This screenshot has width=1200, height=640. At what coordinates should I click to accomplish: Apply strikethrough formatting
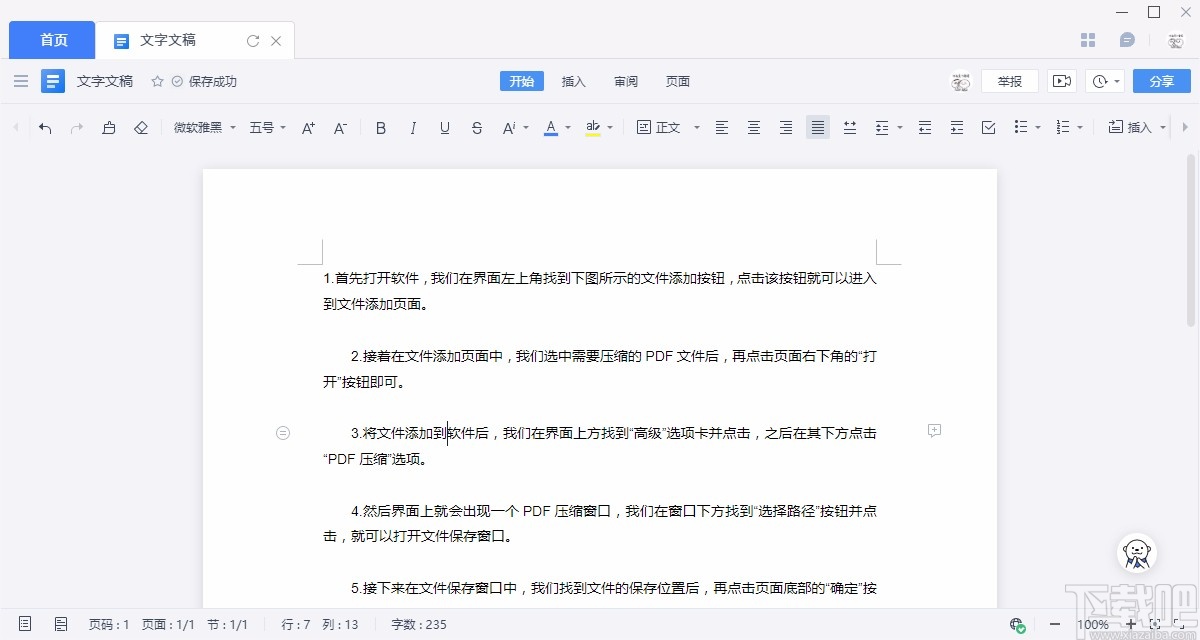477,127
